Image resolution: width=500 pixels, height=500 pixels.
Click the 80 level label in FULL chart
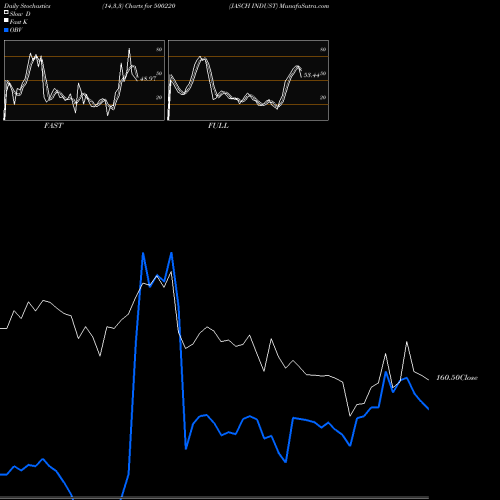[323, 49]
